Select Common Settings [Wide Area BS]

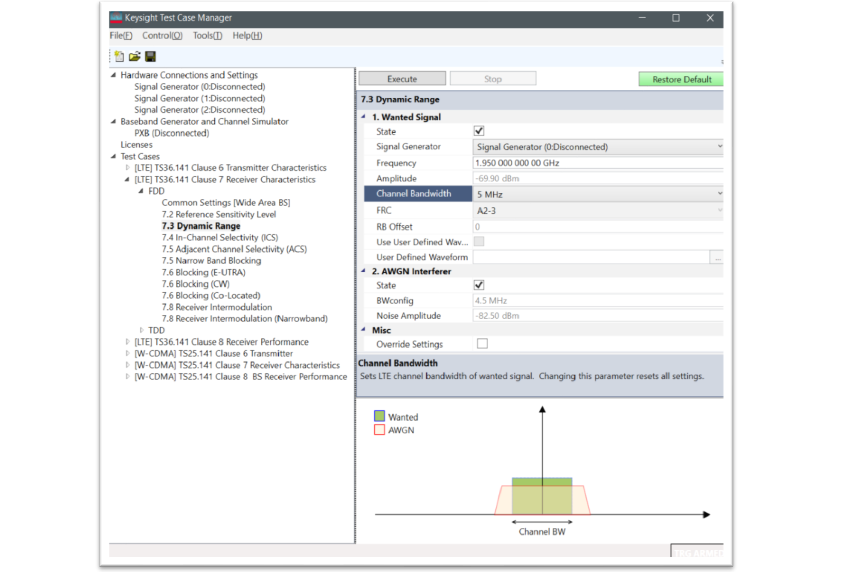click(225, 202)
